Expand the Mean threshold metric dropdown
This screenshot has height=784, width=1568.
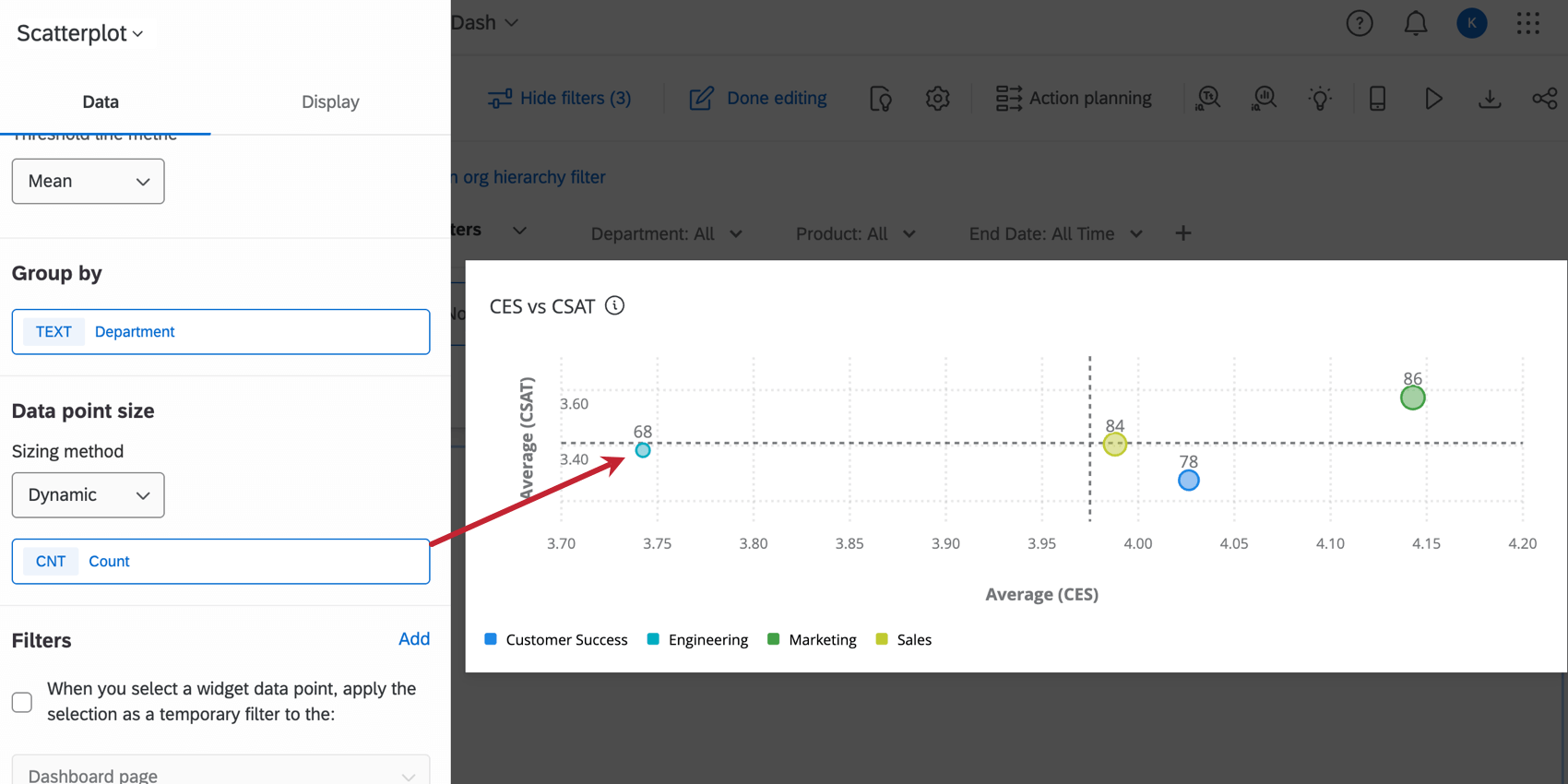(x=88, y=182)
